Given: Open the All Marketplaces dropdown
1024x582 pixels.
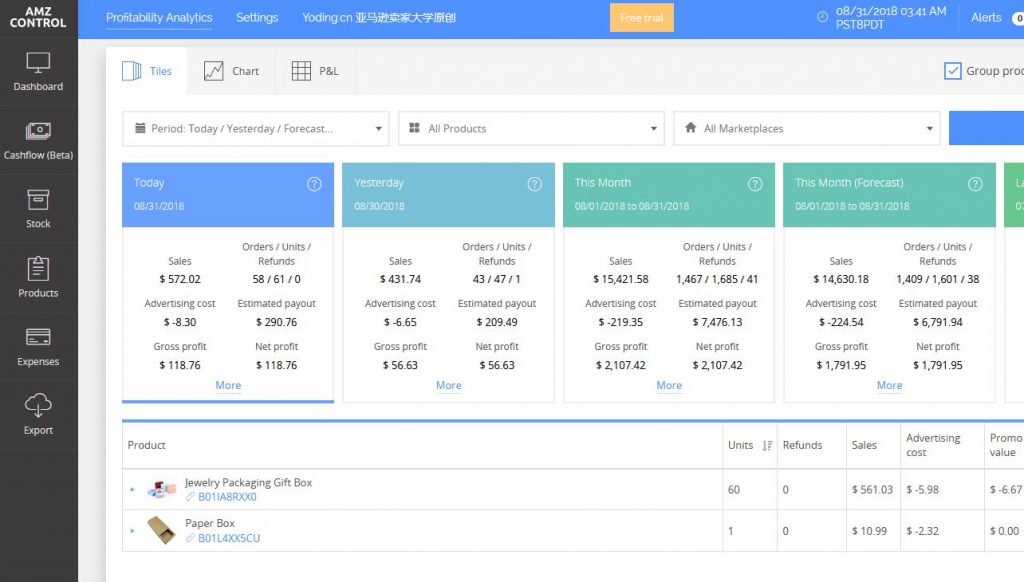Looking at the screenshot, I should [806, 129].
